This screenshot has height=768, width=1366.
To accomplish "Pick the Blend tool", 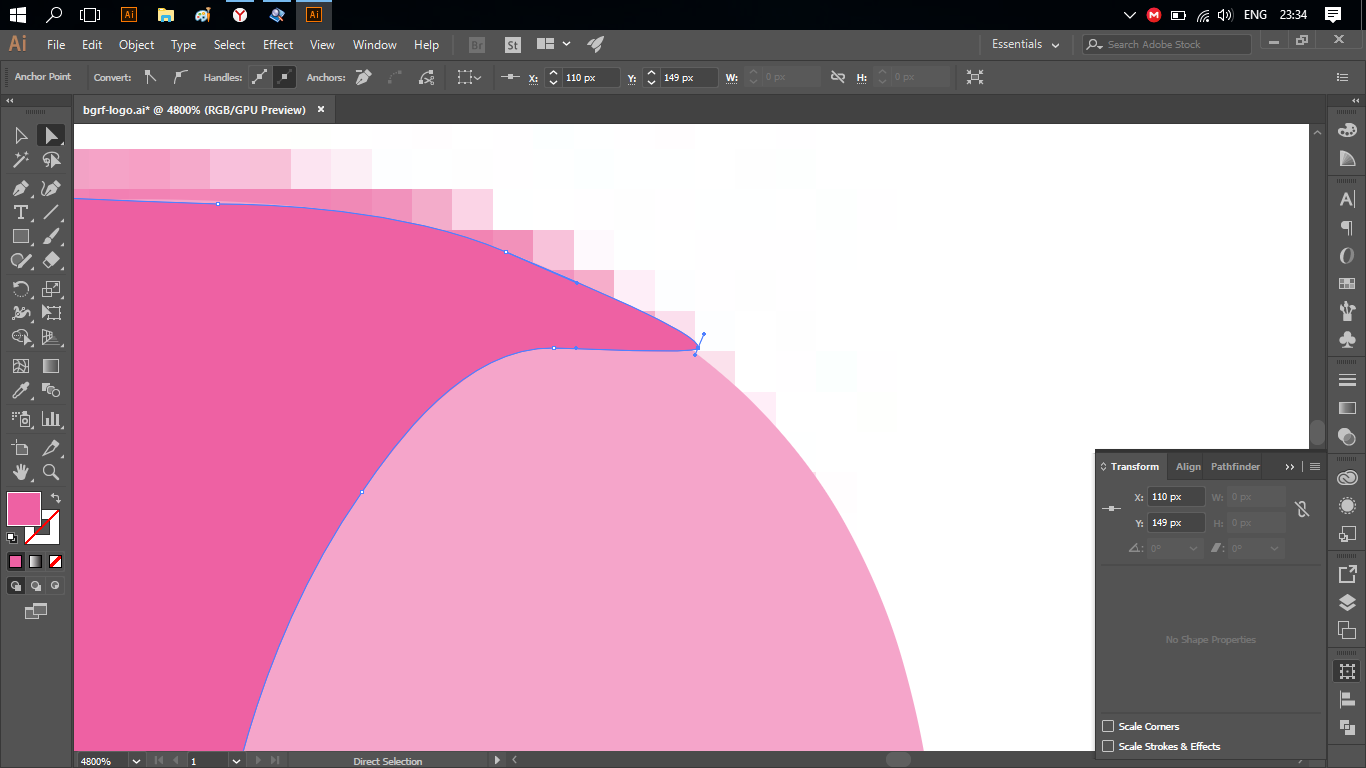I will tap(51, 391).
